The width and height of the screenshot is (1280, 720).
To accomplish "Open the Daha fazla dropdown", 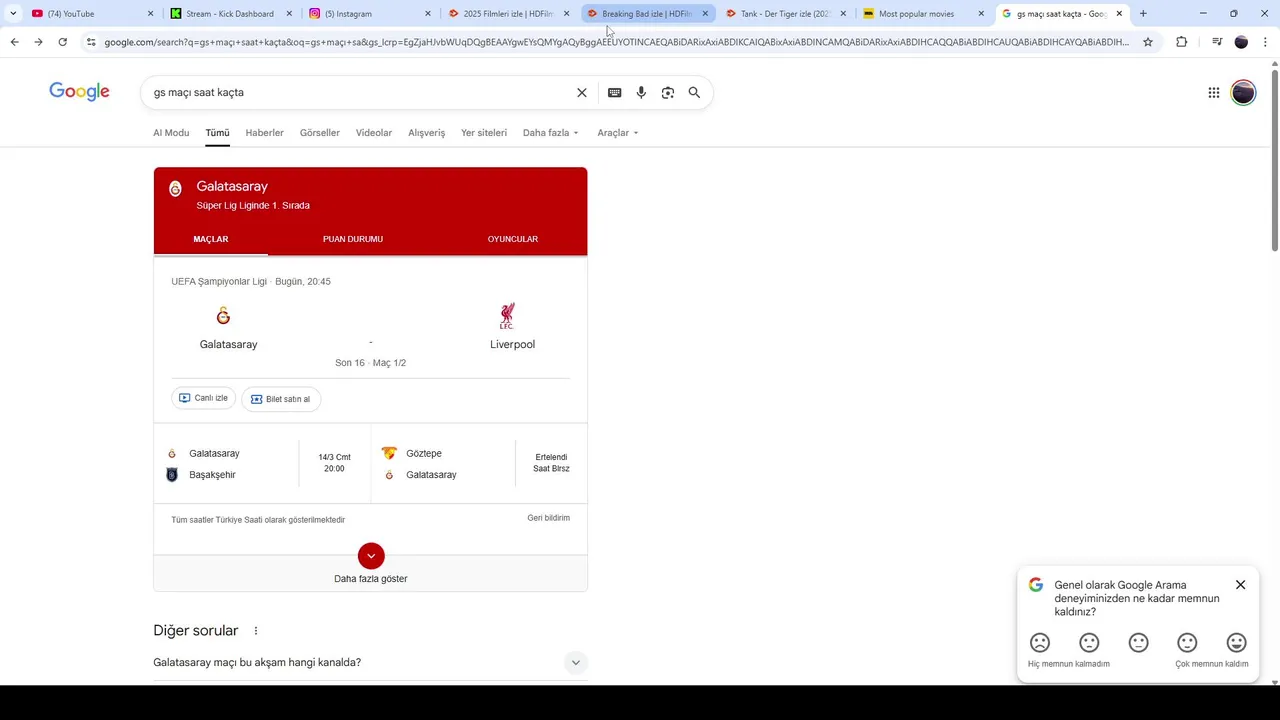I will point(550,133).
